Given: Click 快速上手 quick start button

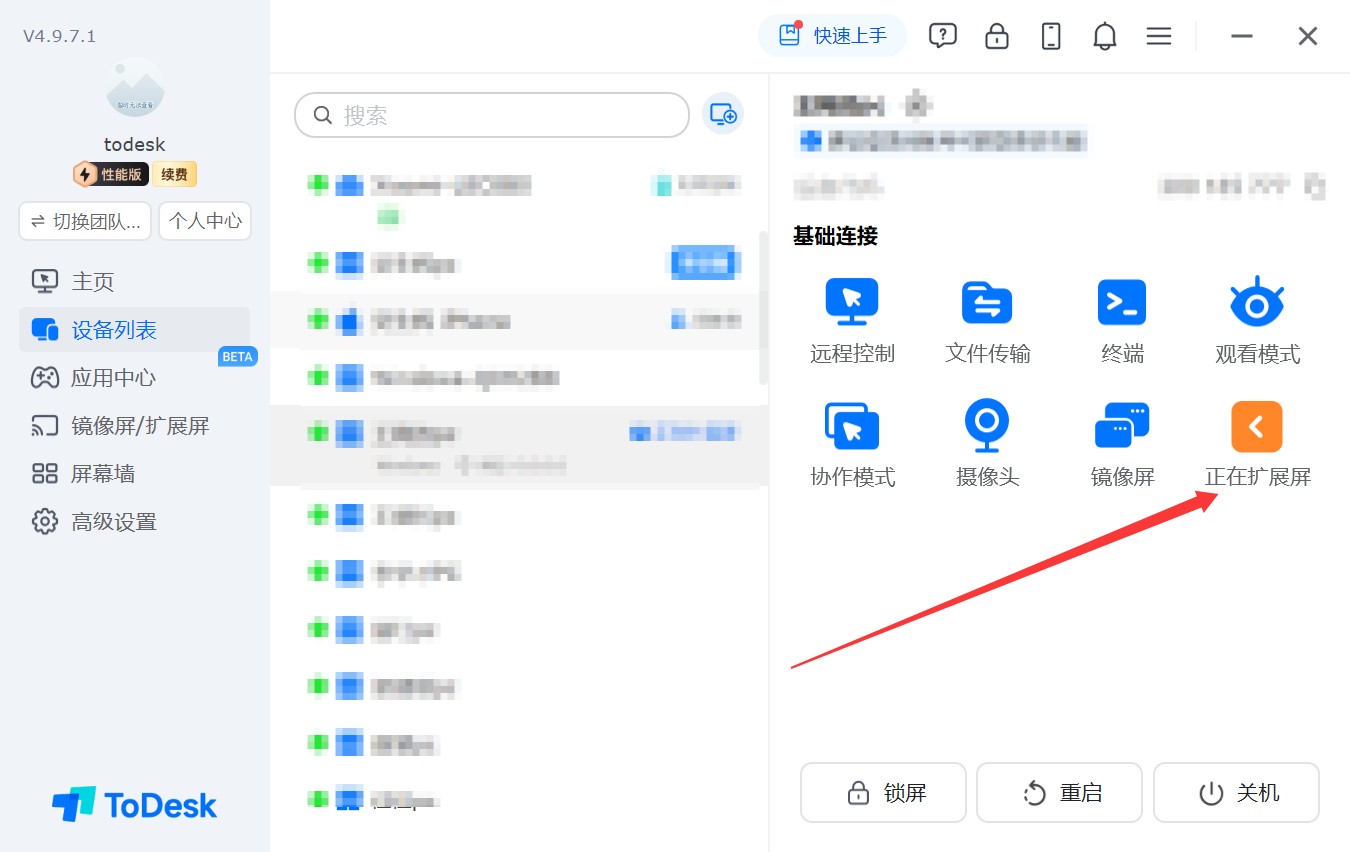Looking at the screenshot, I should (x=832, y=36).
